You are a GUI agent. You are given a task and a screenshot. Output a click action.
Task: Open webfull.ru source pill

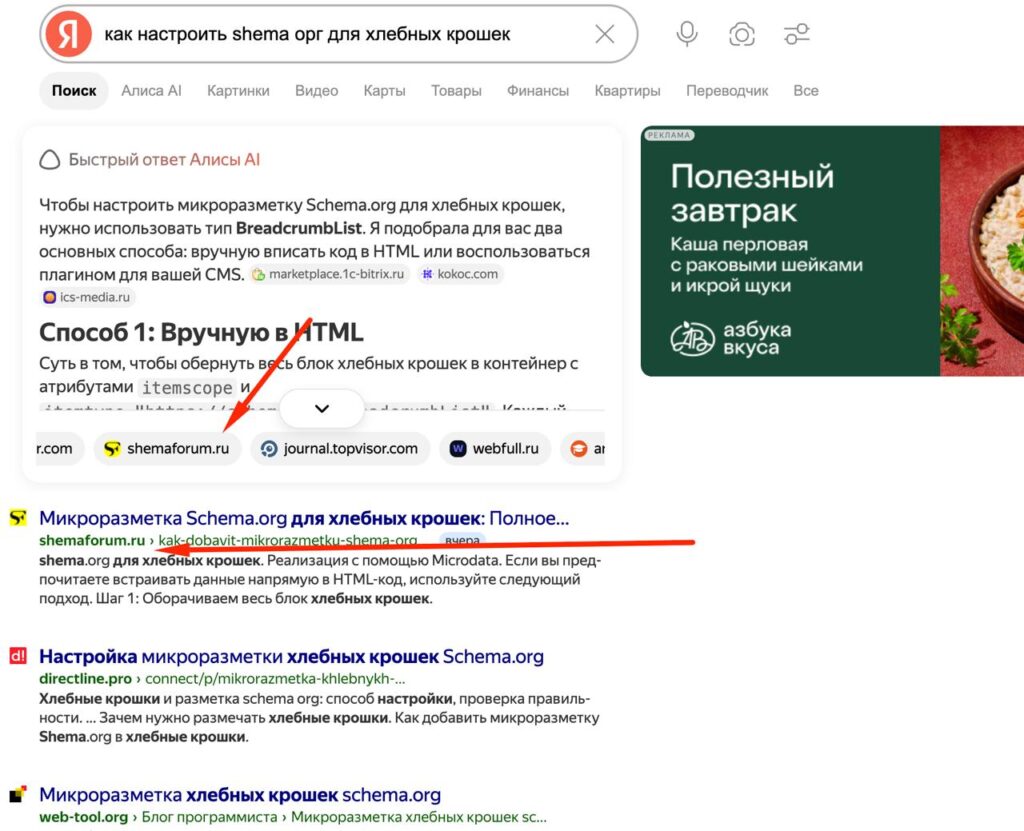click(494, 449)
